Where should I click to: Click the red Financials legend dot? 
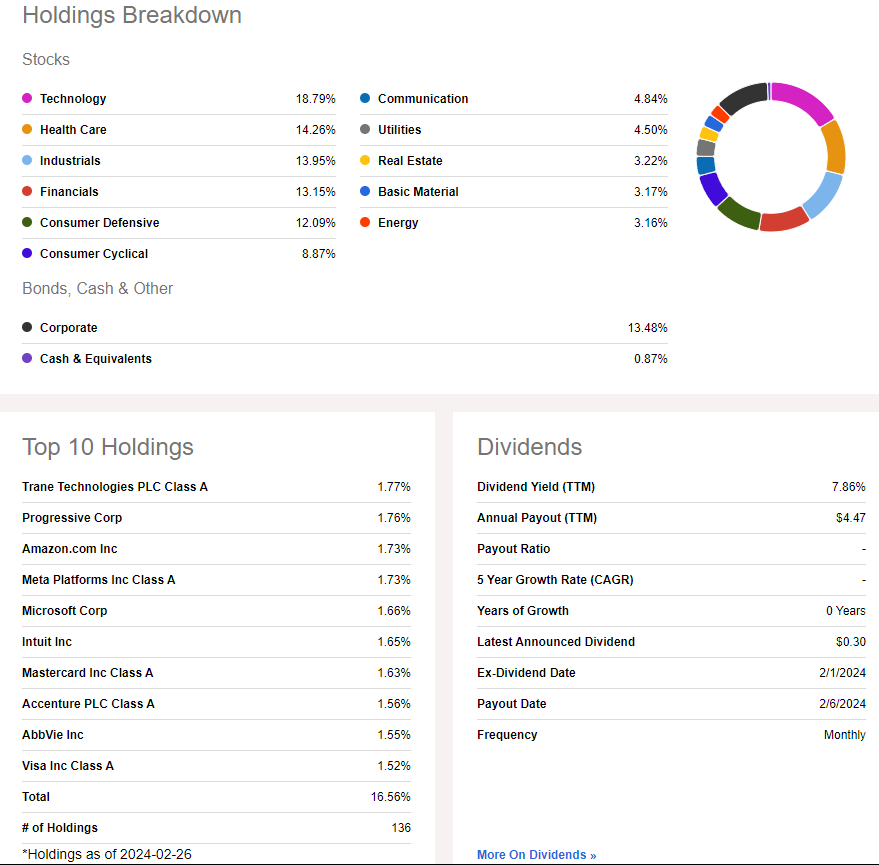point(27,192)
